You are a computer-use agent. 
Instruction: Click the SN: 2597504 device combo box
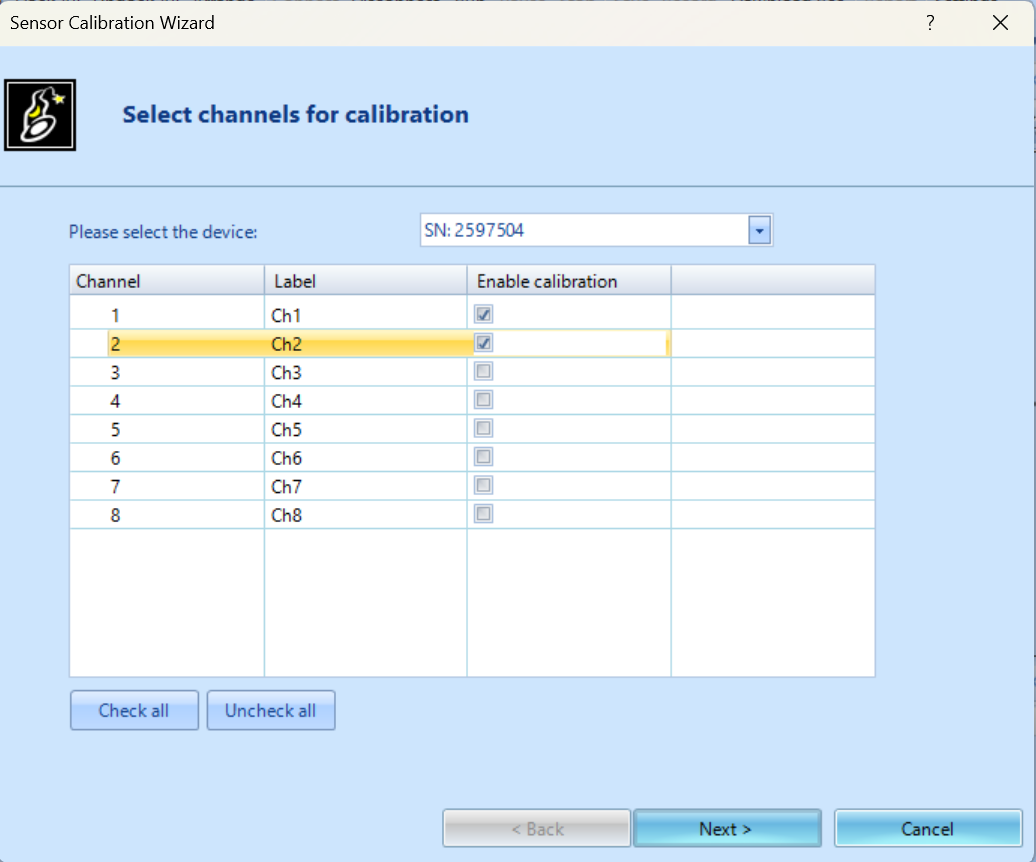click(583, 231)
